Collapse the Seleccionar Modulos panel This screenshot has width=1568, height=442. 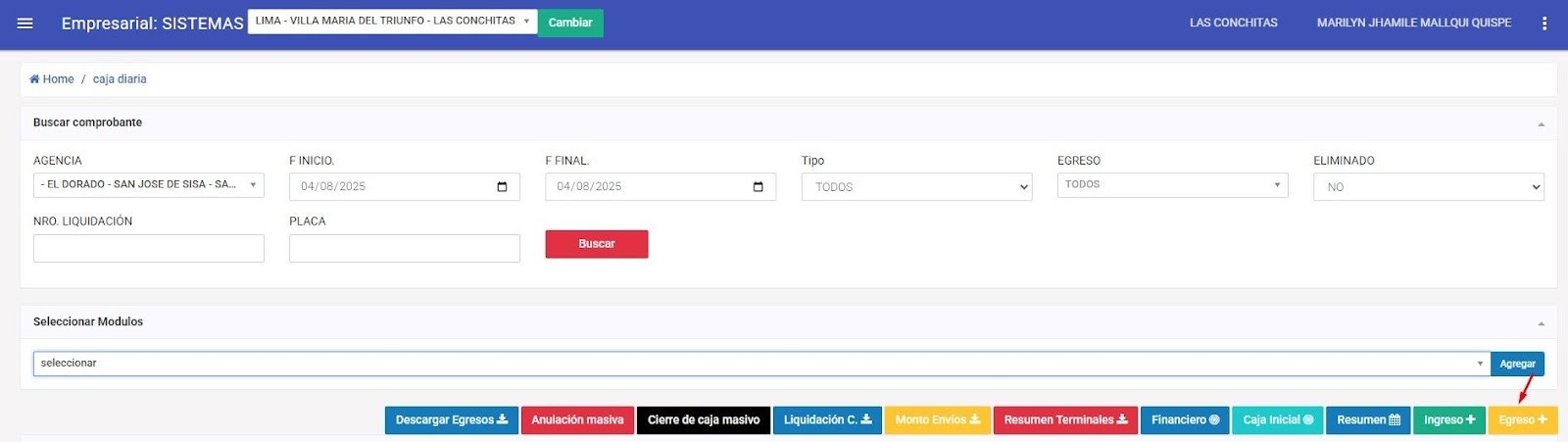point(1541,323)
